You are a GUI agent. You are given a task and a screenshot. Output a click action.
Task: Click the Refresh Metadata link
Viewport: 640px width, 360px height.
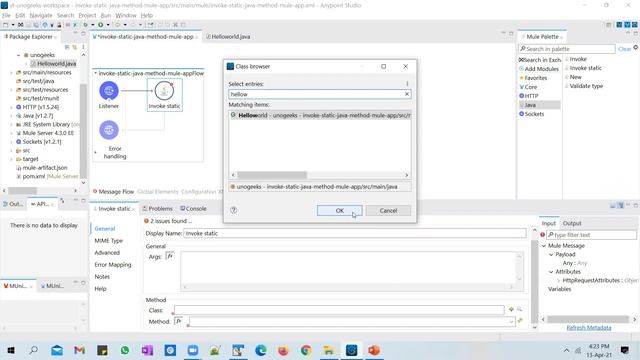tap(589, 328)
